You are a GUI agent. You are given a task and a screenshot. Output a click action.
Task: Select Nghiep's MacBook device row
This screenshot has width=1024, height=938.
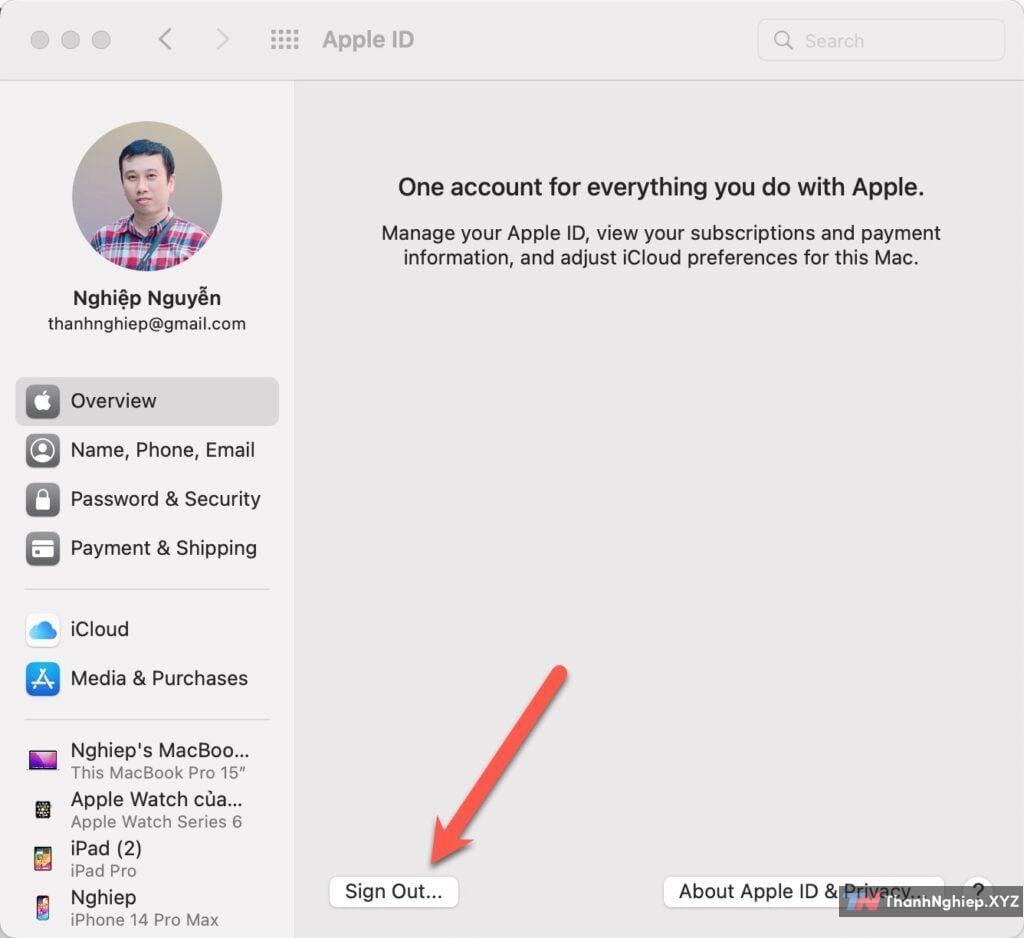147,760
